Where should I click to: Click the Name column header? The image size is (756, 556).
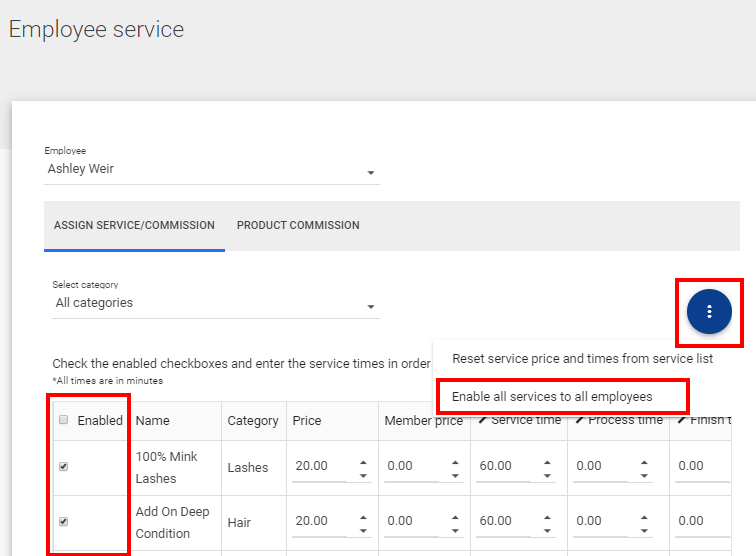point(153,421)
